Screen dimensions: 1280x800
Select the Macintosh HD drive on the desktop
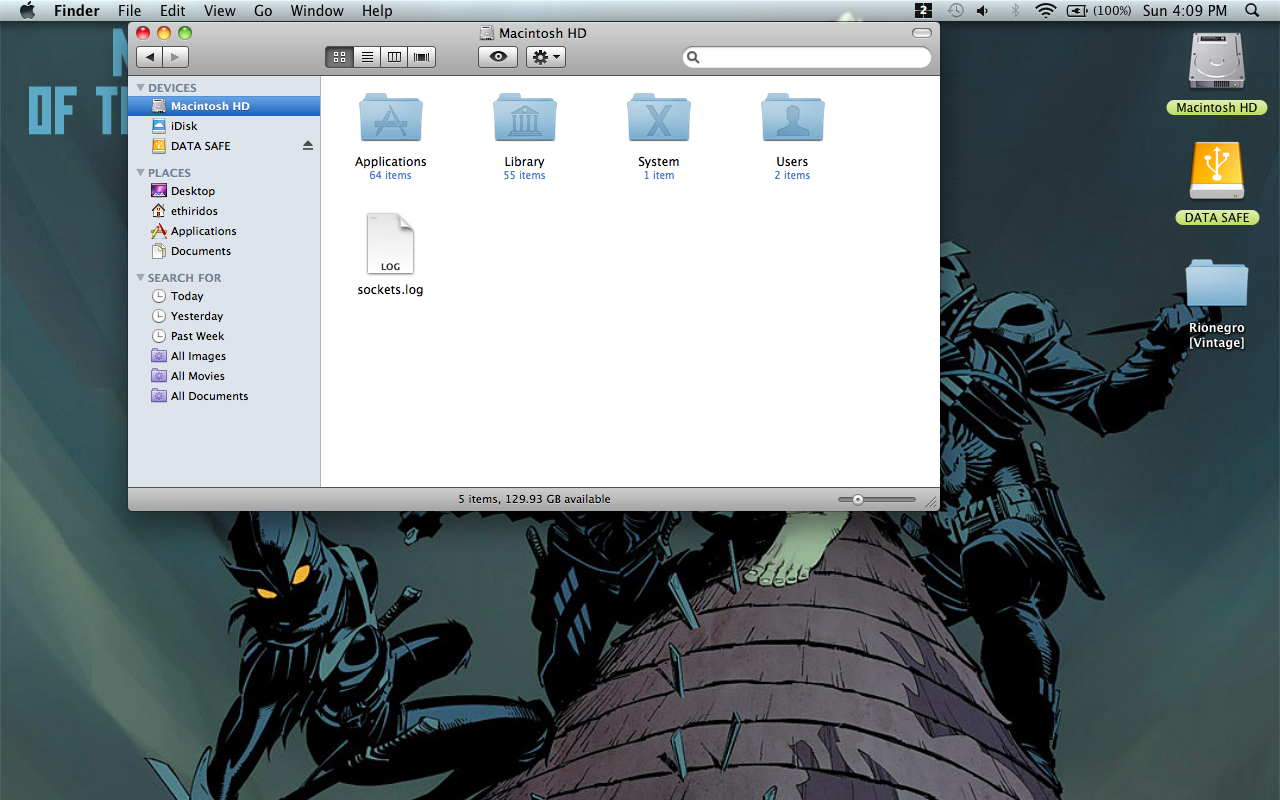1217,62
